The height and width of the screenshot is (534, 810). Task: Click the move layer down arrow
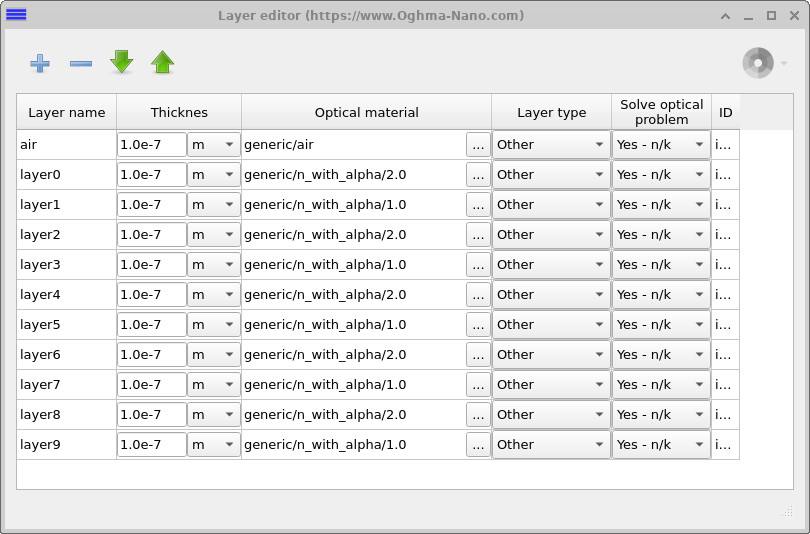coord(122,63)
